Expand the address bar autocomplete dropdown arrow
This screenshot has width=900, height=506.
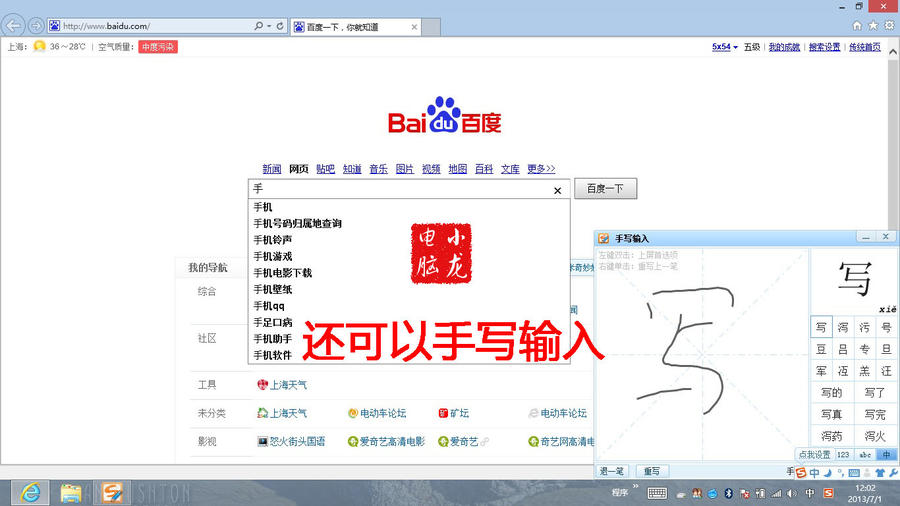coord(269,26)
